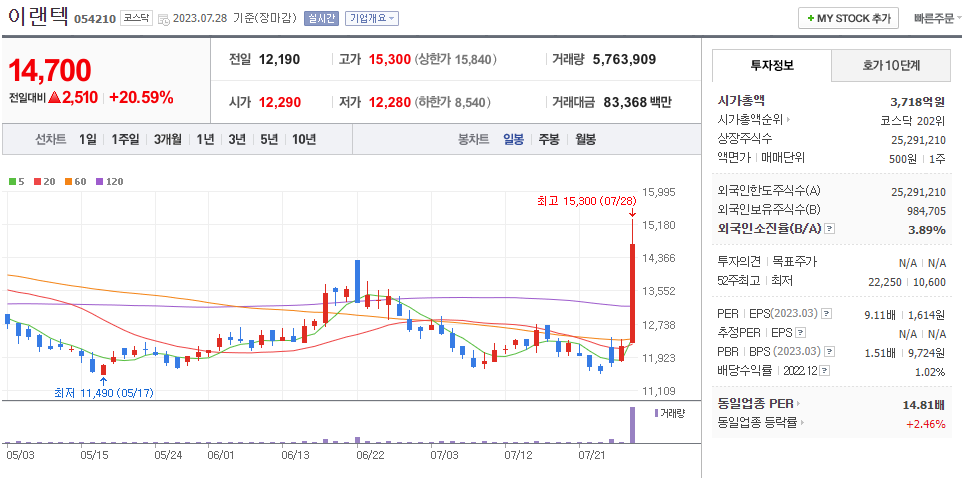Click the 코스닥 market badge

[135, 18]
